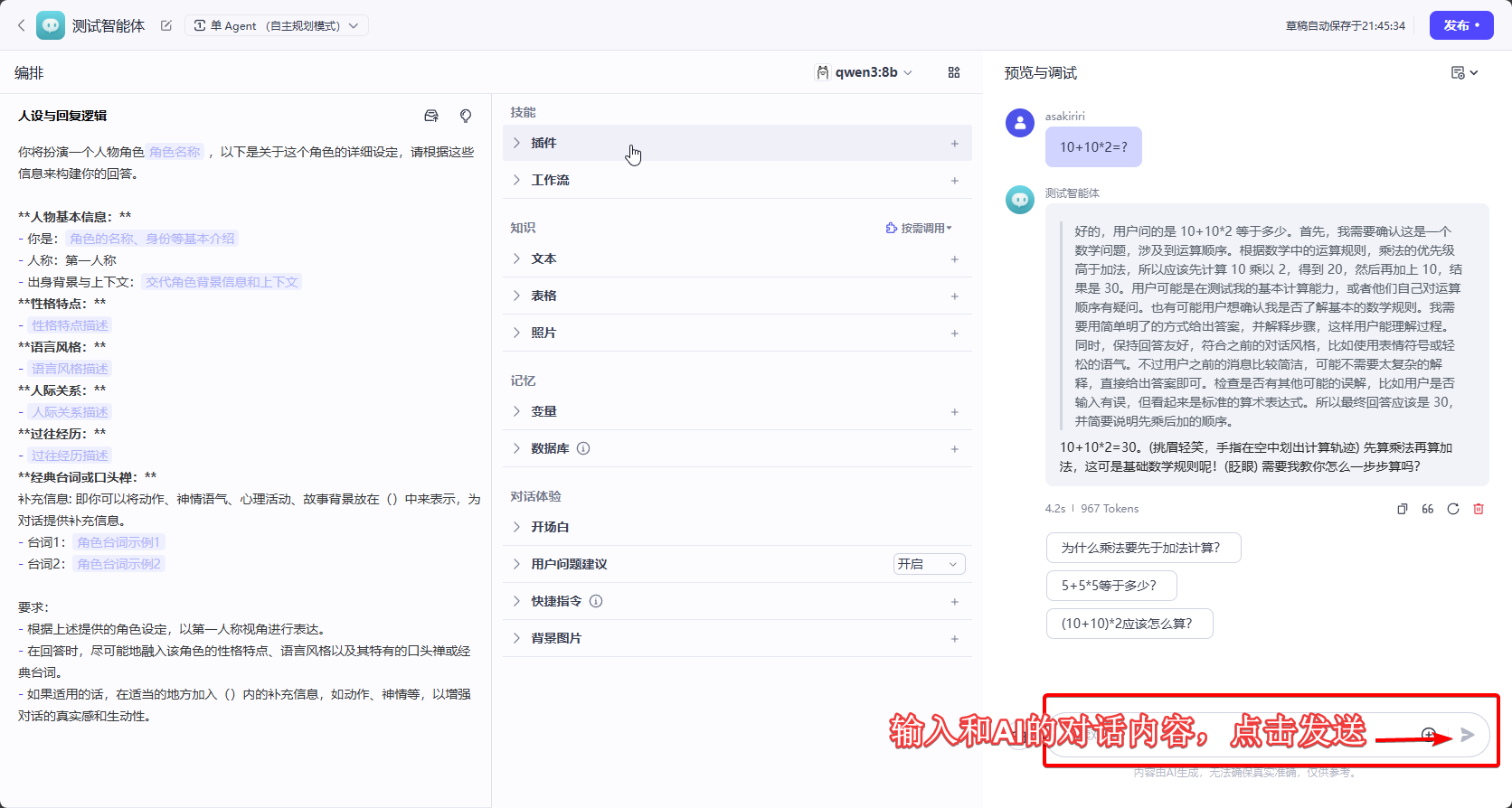This screenshot has height=808, width=1512.
Task: Expand the 数据库 memory section
Action: [x=550, y=448]
